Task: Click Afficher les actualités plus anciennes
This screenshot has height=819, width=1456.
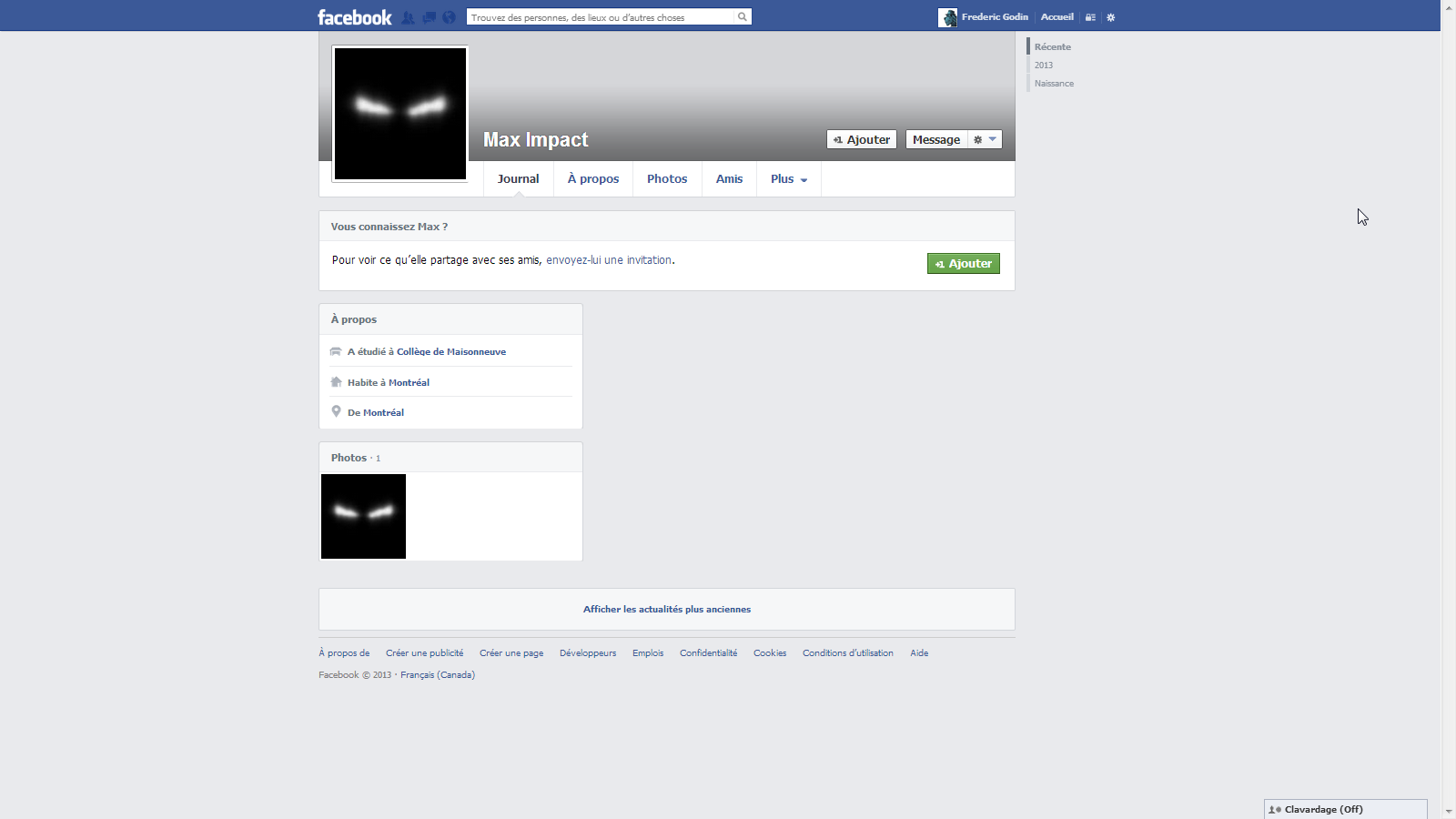Action: coord(667,609)
